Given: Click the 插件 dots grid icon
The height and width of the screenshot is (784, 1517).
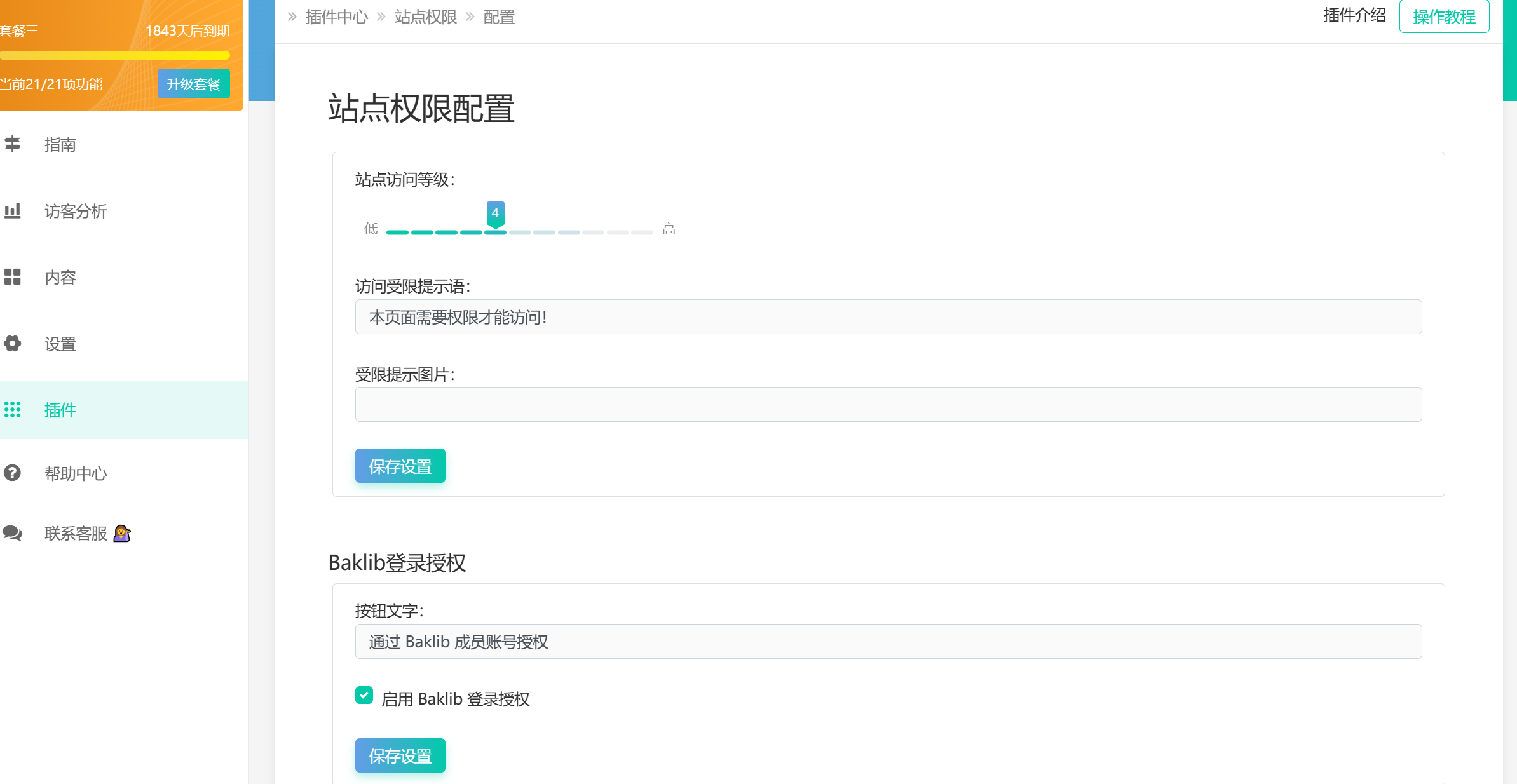Looking at the screenshot, I should point(12,410).
